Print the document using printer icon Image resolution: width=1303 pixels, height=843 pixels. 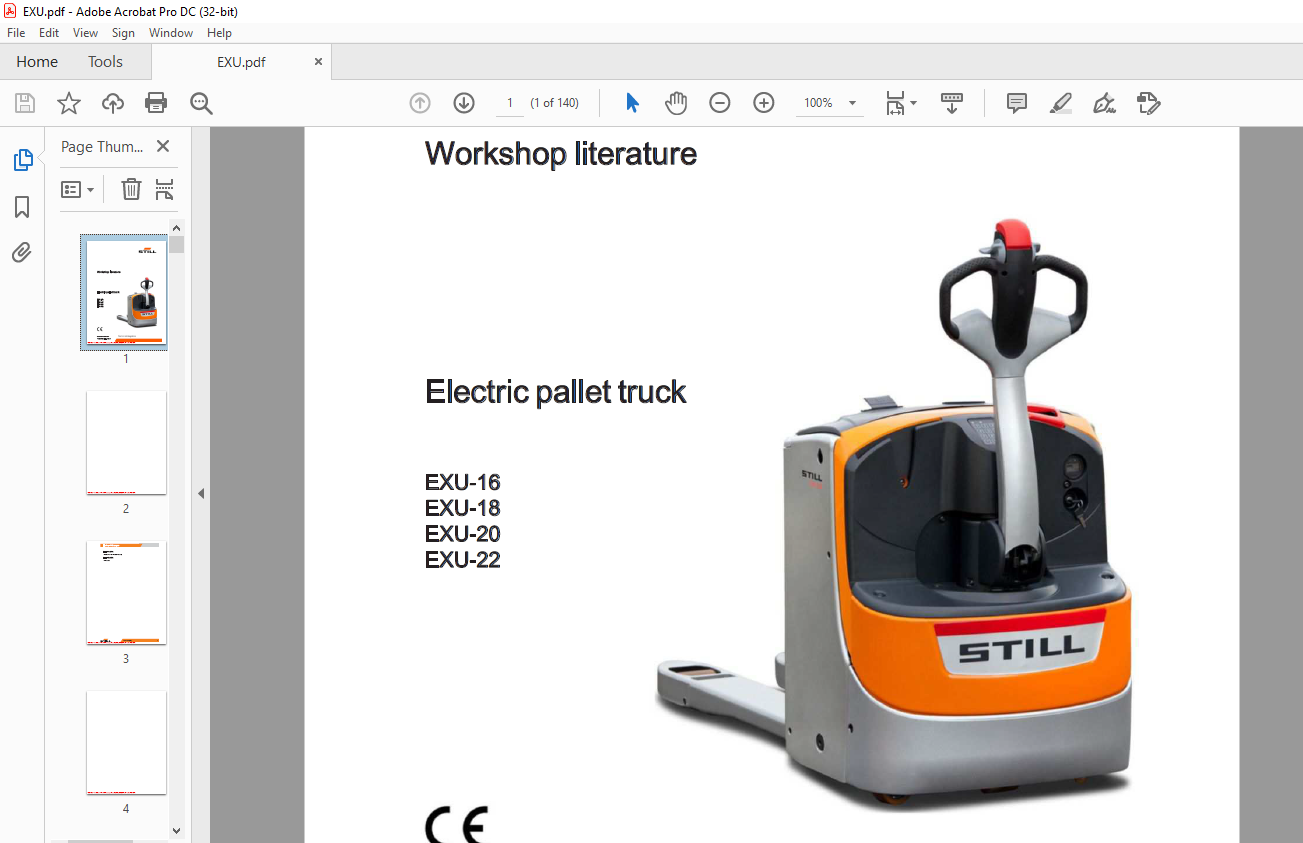point(156,103)
